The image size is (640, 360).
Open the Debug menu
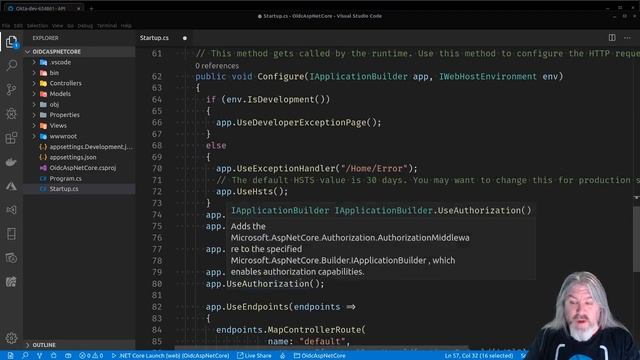click(x=85, y=26)
